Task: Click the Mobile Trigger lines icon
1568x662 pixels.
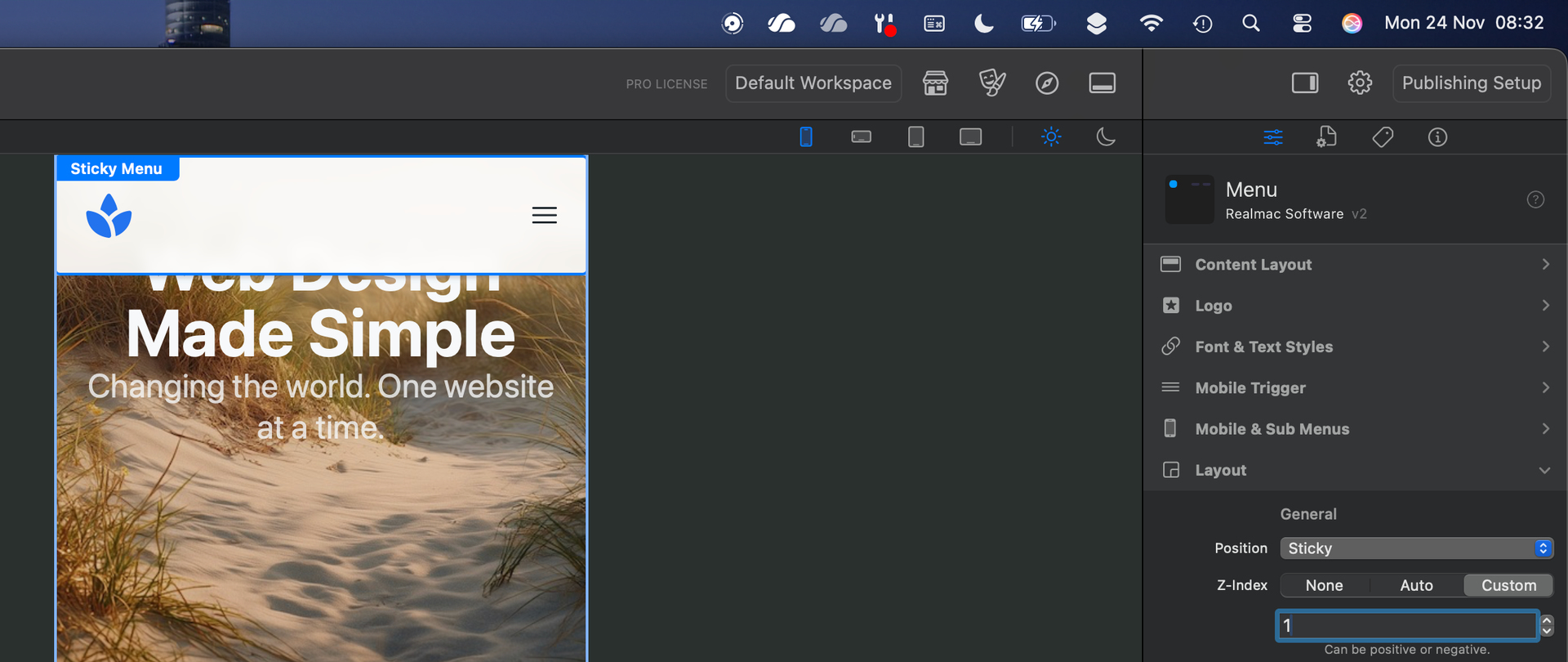Action: click(1170, 387)
